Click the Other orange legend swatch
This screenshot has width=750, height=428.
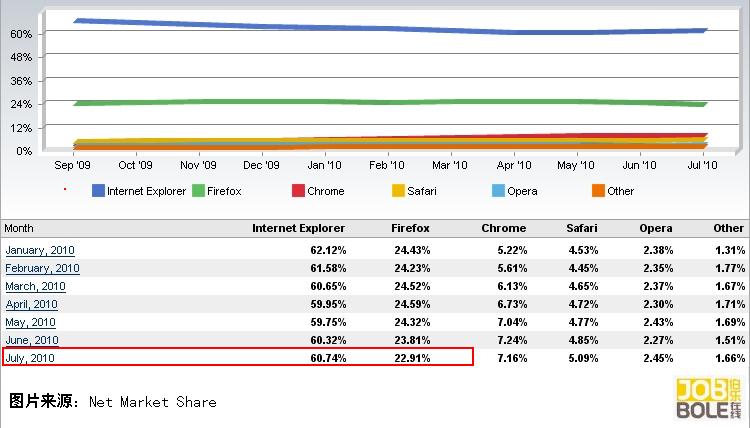(x=598, y=191)
